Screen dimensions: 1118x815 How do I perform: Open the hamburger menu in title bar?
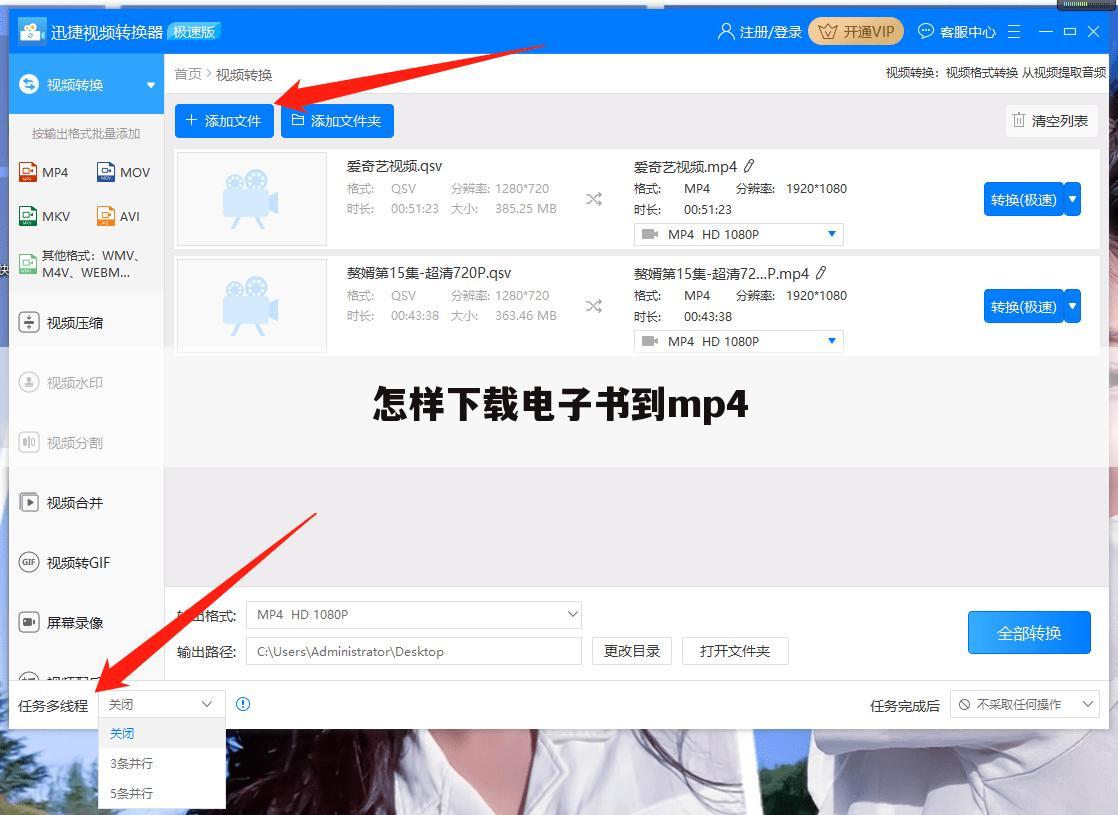pos(1014,31)
